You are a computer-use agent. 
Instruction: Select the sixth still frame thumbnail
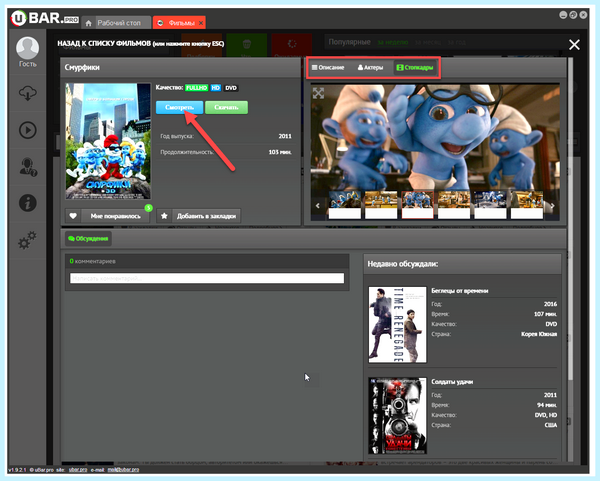[527, 205]
